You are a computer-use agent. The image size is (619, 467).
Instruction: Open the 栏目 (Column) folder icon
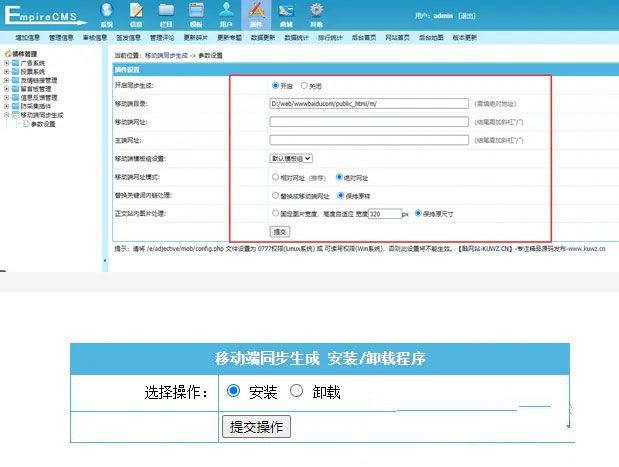pos(166,10)
